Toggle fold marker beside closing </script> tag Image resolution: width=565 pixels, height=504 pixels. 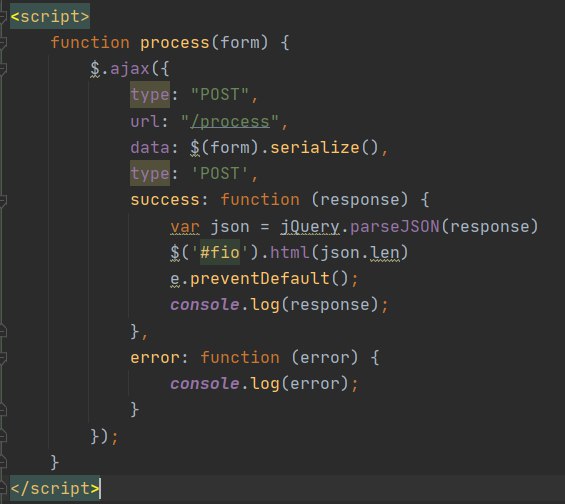click(x=3, y=489)
